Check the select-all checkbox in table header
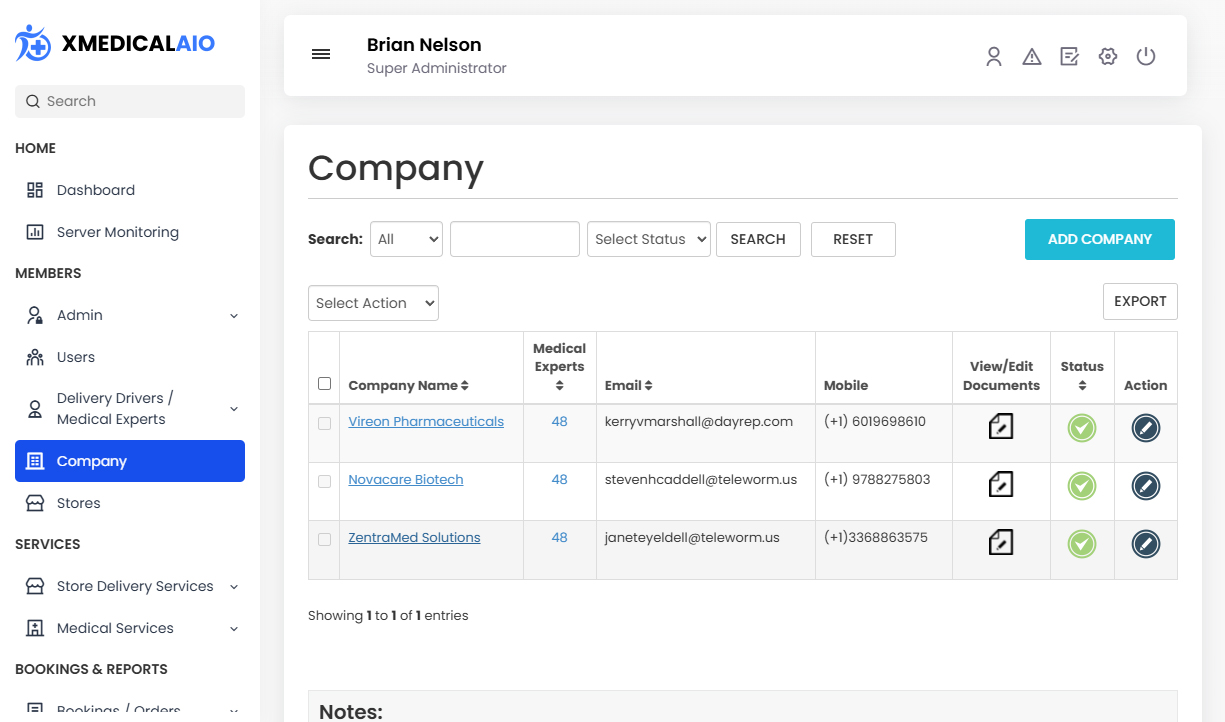The width and height of the screenshot is (1225, 722). (324, 384)
